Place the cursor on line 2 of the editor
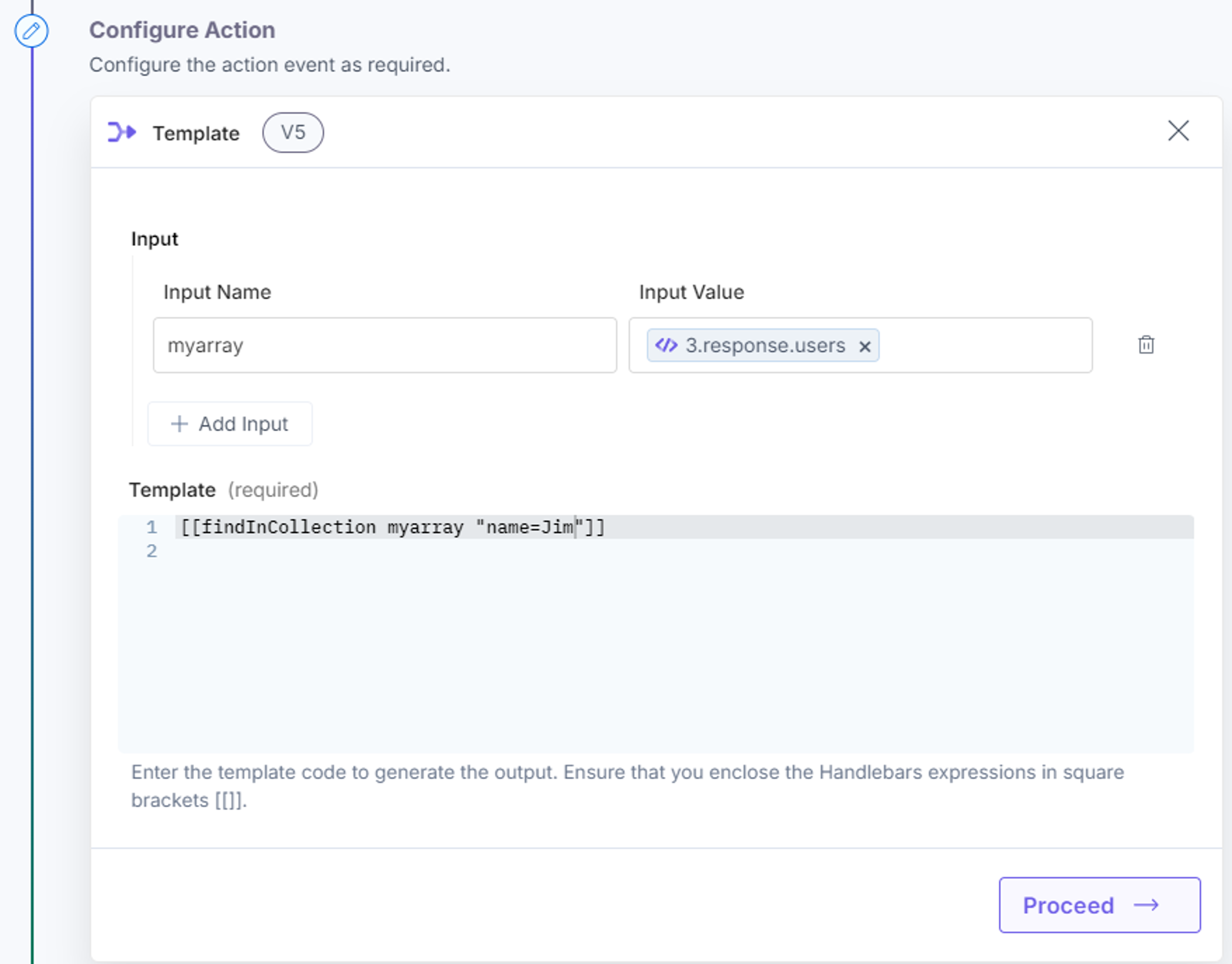 coord(684,551)
